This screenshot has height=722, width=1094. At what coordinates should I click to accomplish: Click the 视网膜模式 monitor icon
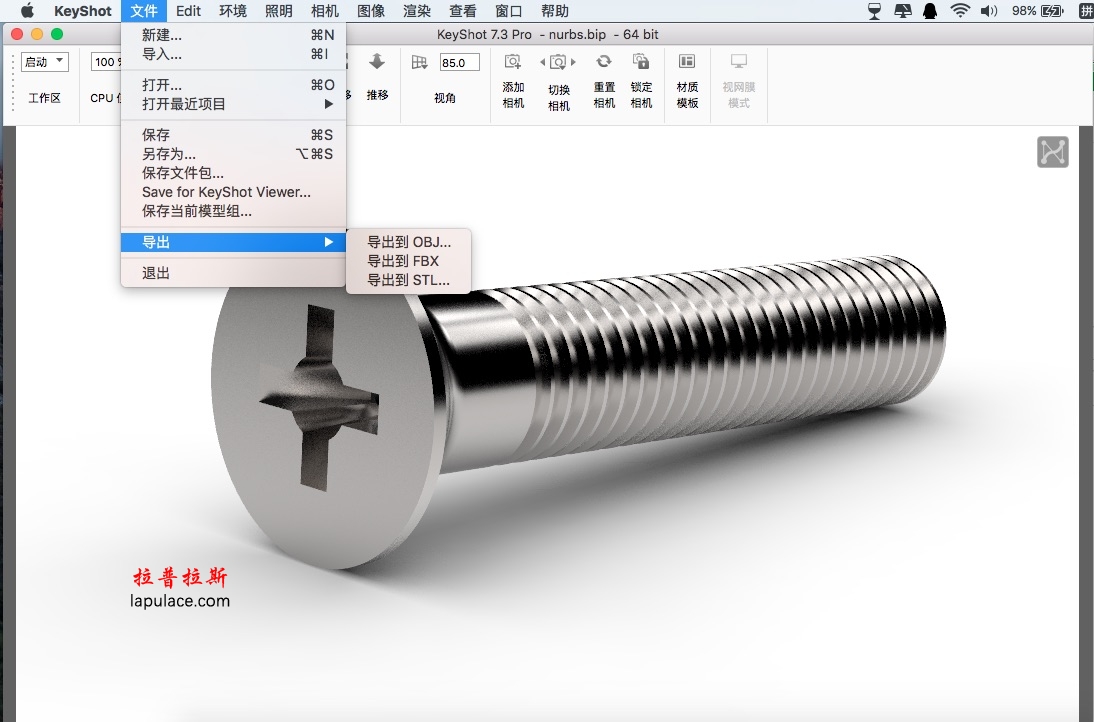tap(738, 61)
